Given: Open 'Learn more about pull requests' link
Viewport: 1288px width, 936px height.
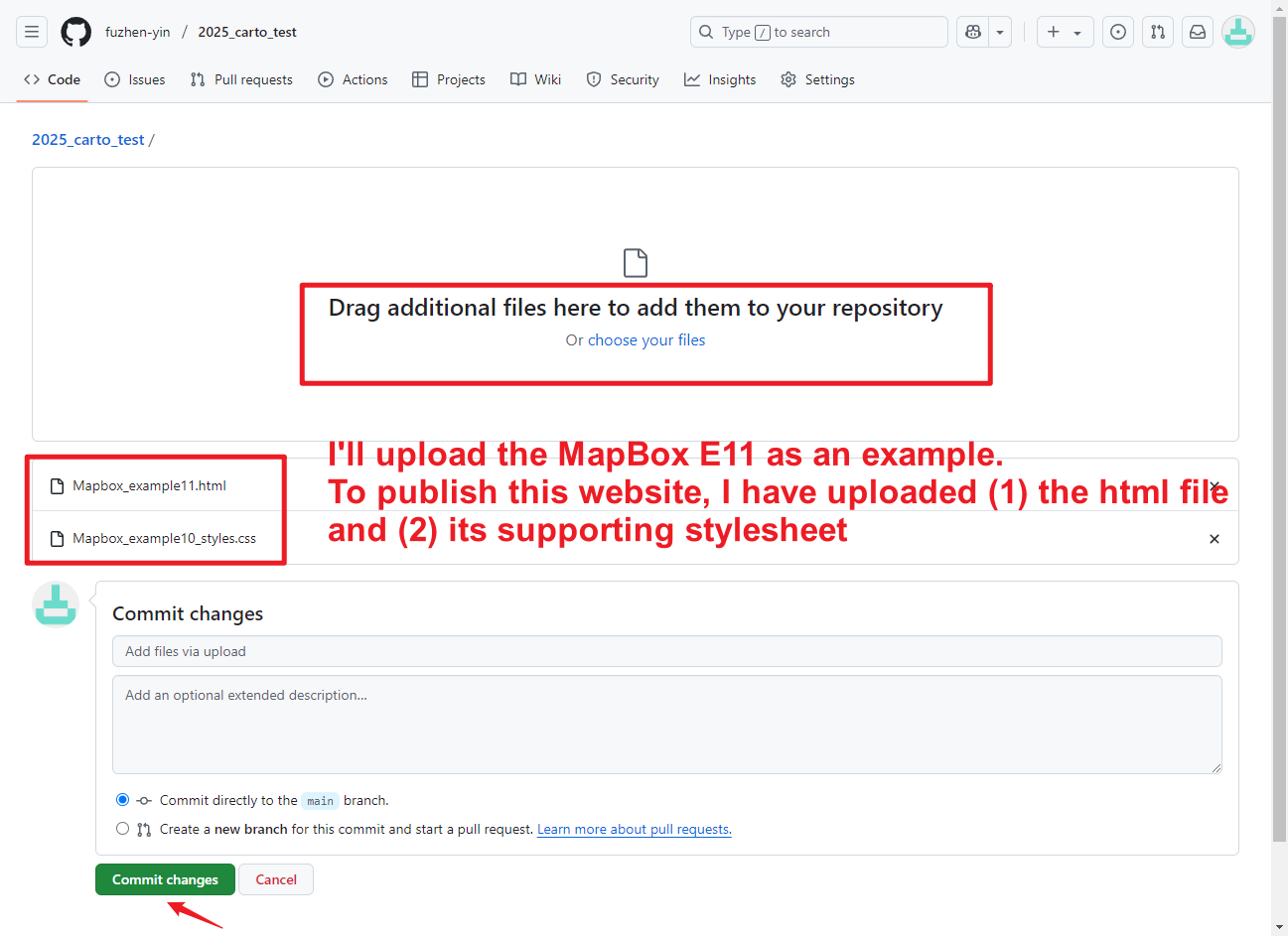Looking at the screenshot, I should coord(635,829).
